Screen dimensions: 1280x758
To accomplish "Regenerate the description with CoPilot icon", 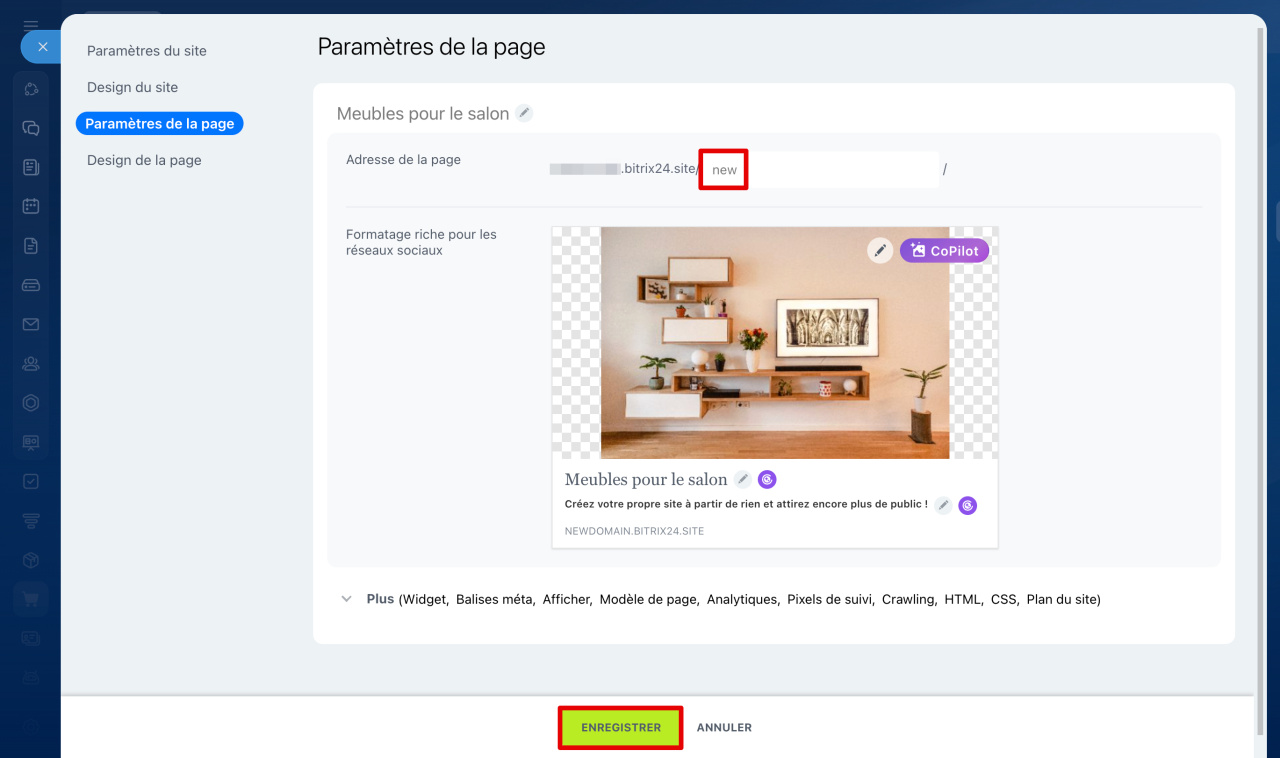I will pos(967,505).
